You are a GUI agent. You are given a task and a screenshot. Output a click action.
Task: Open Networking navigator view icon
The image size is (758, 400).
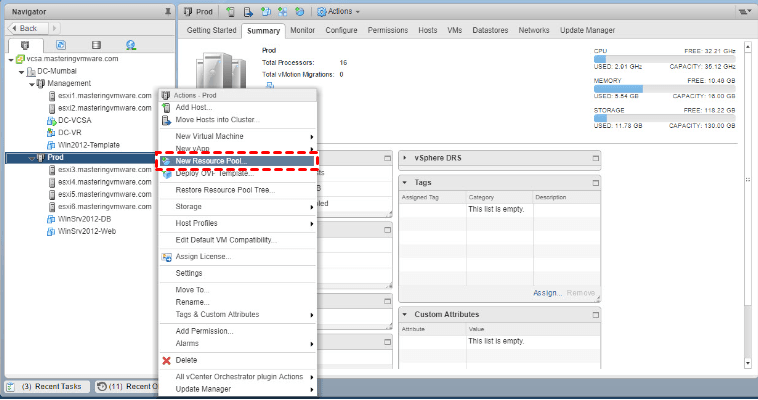[x=131, y=45]
